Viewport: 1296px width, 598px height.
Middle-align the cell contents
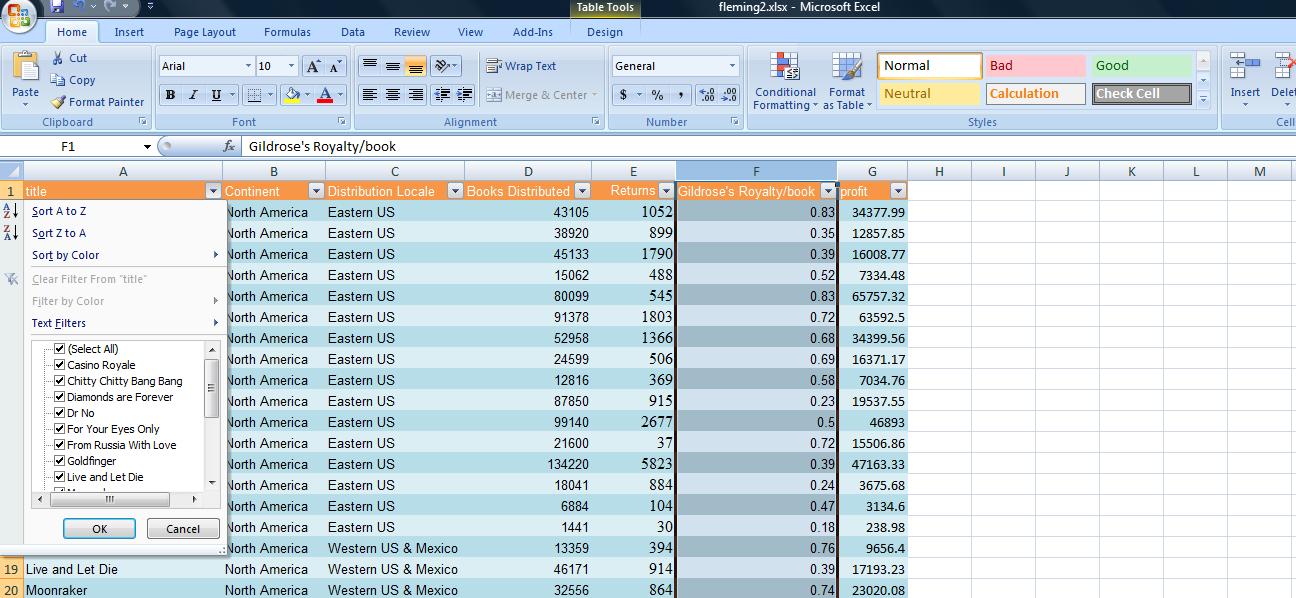coord(392,66)
